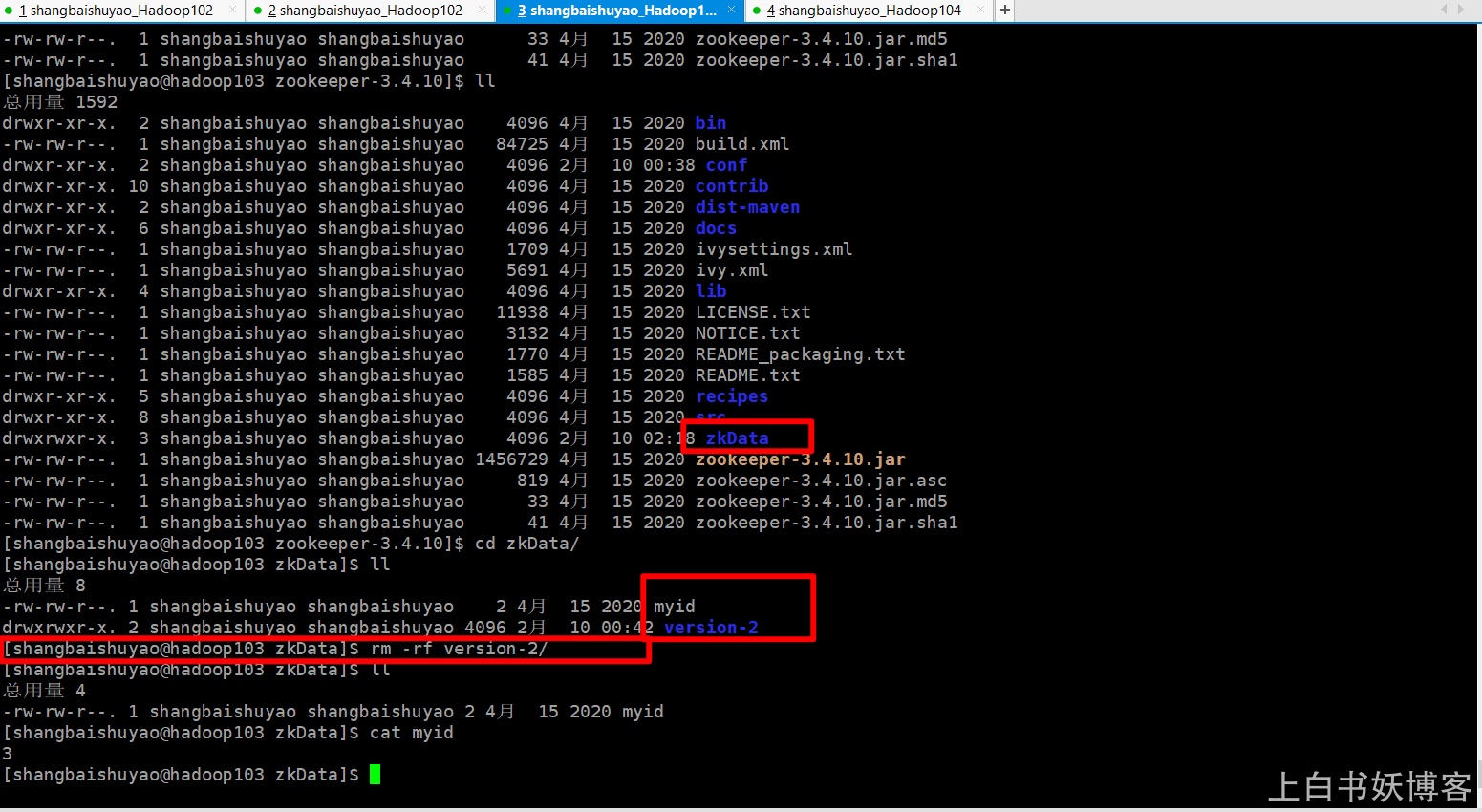Click the blue 'docs' directory name
The height and width of the screenshot is (812, 1482).
(716, 228)
